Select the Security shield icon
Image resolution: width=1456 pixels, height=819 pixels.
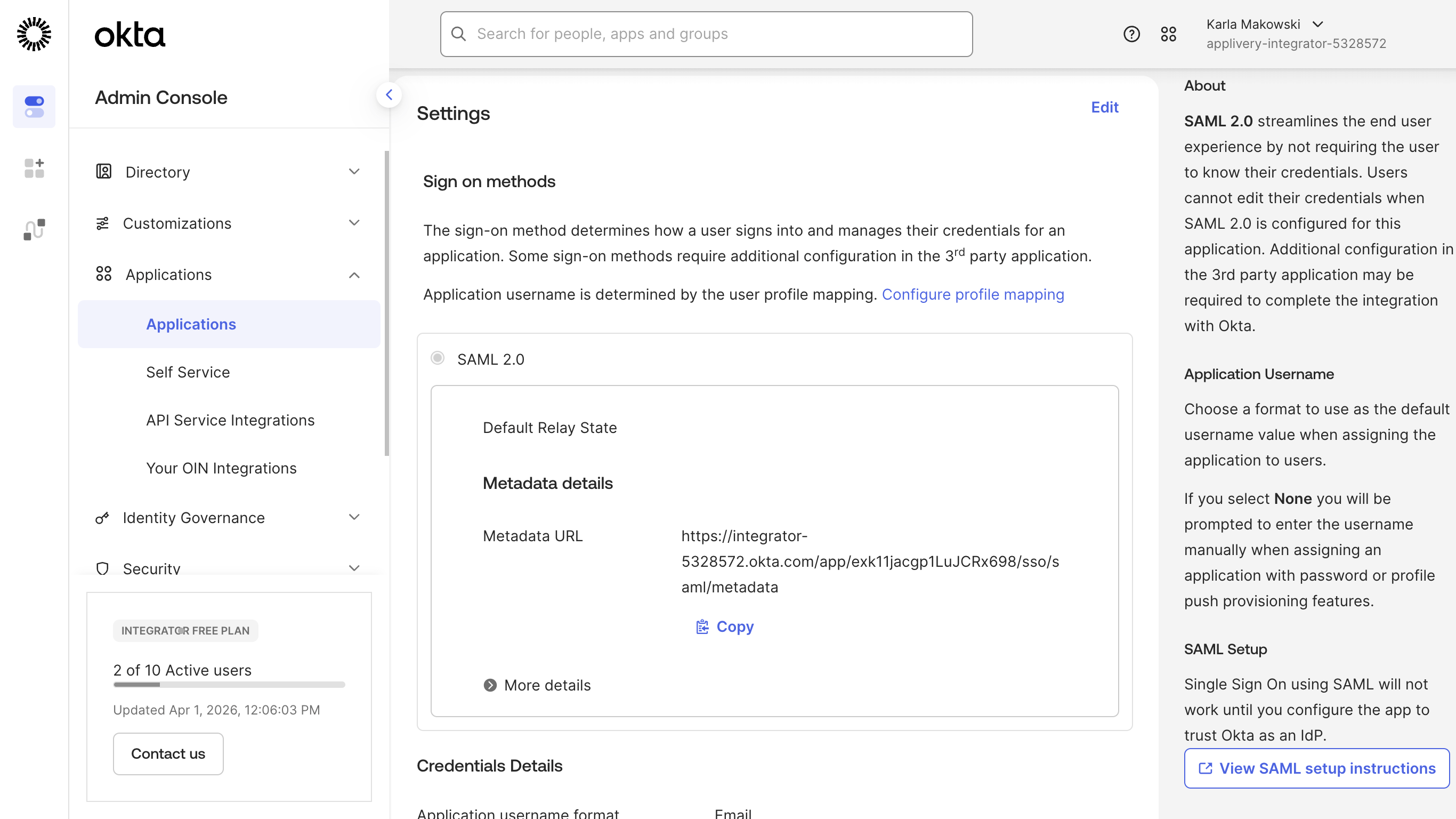(x=103, y=568)
